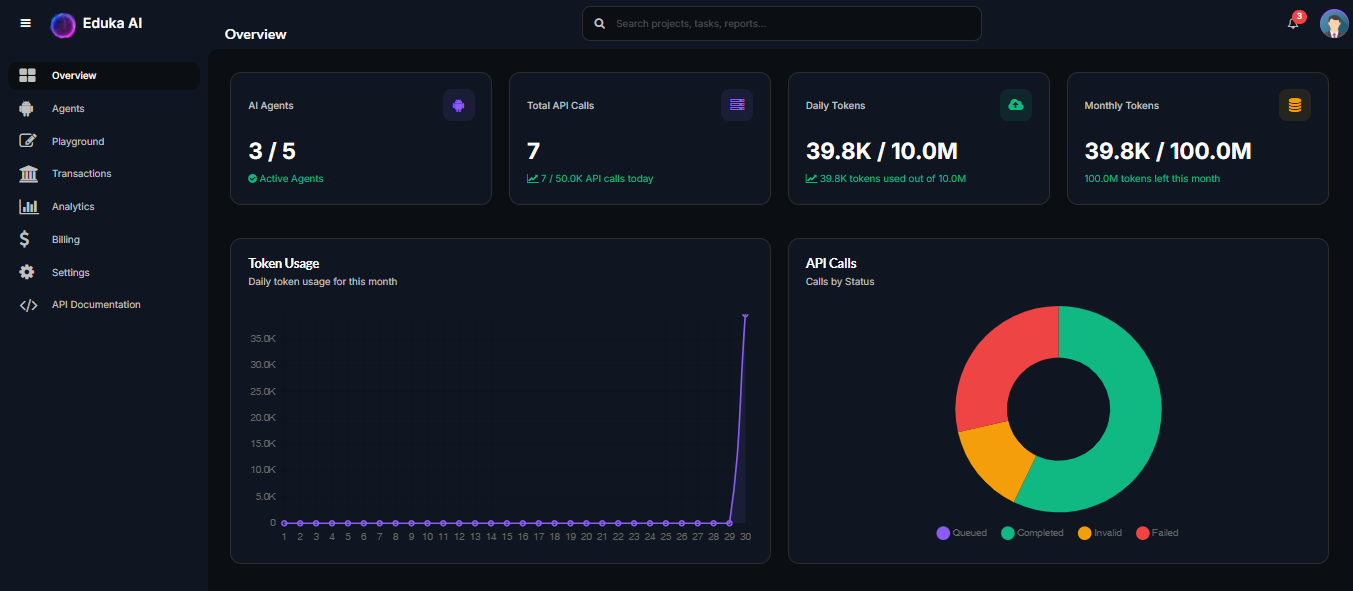Image resolution: width=1353 pixels, height=591 pixels.
Task: Click the Monthly Tokens coins icon
Action: [x=1295, y=105]
